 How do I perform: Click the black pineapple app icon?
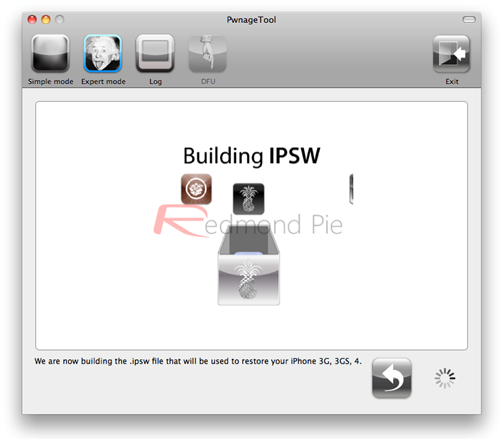point(249,199)
